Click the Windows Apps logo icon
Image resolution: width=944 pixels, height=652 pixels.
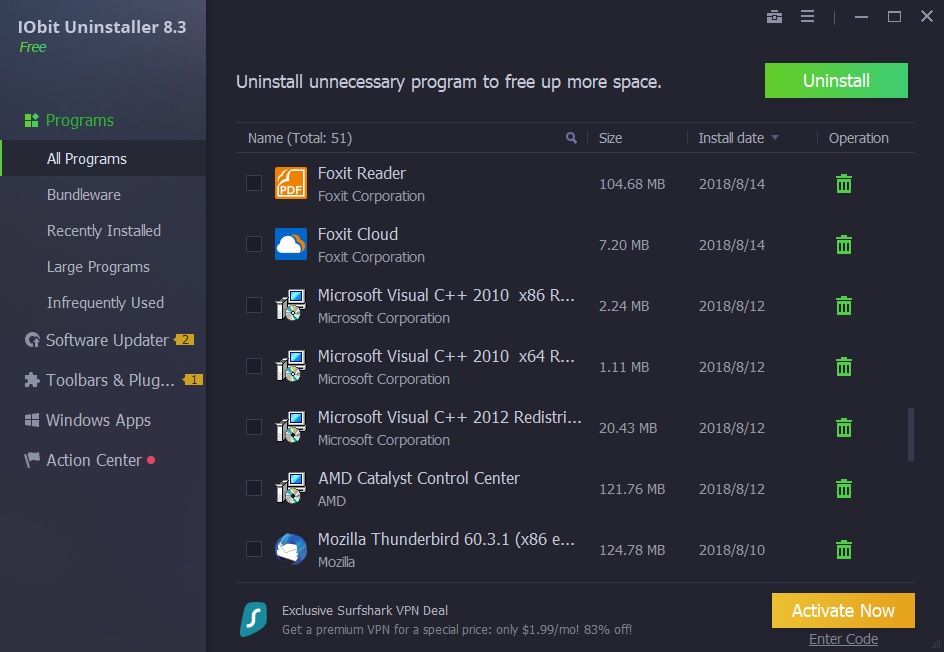[x=32, y=420]
